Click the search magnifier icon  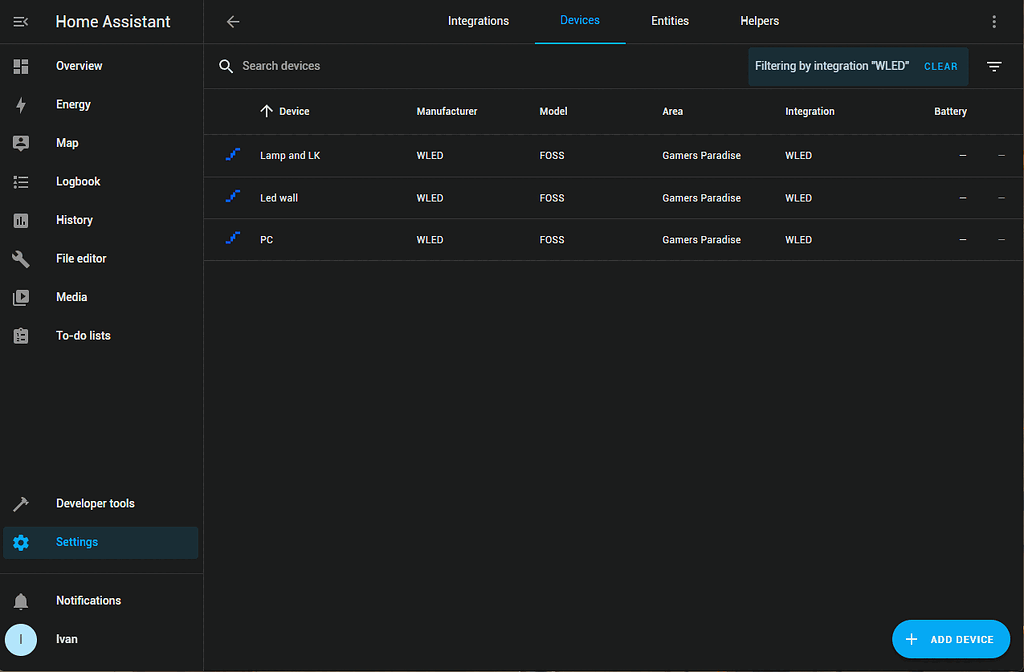225,65
